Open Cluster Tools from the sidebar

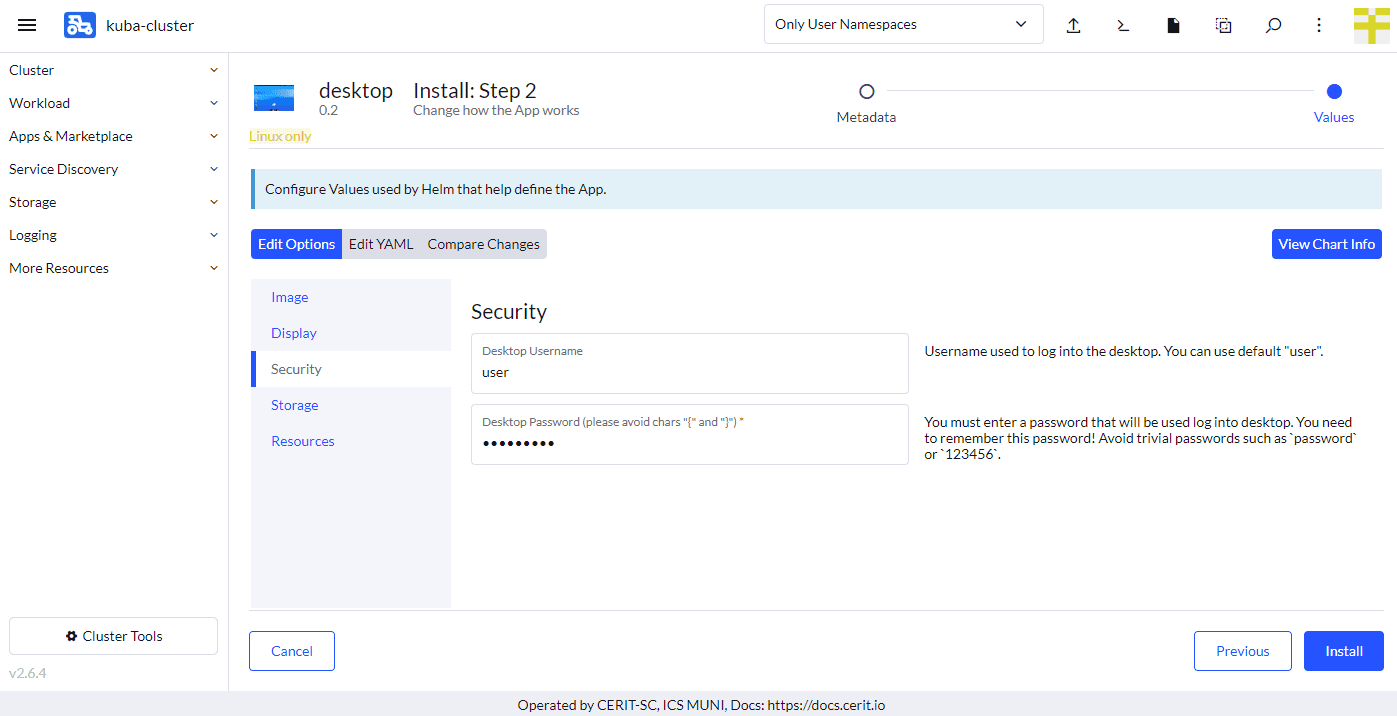pyautogui.click(x=113, y=635)
